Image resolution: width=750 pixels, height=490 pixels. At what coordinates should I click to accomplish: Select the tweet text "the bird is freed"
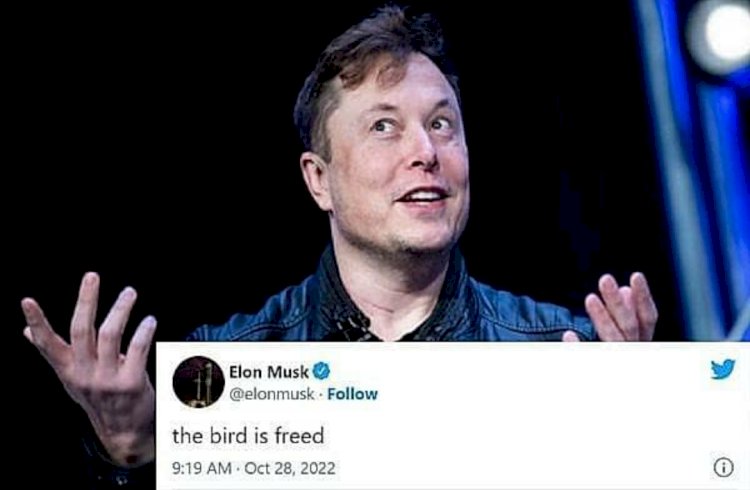tap(248, 436)
